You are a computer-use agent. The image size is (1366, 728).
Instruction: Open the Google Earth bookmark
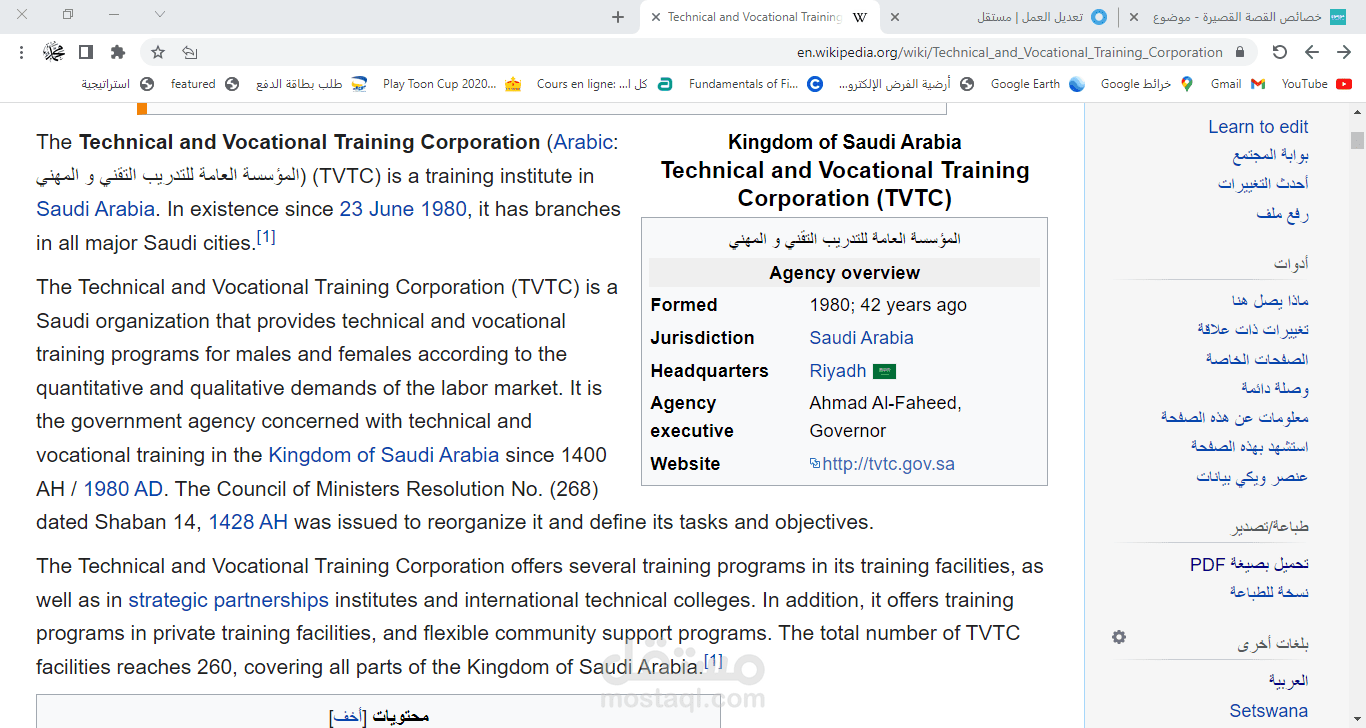pos(1038,84)
